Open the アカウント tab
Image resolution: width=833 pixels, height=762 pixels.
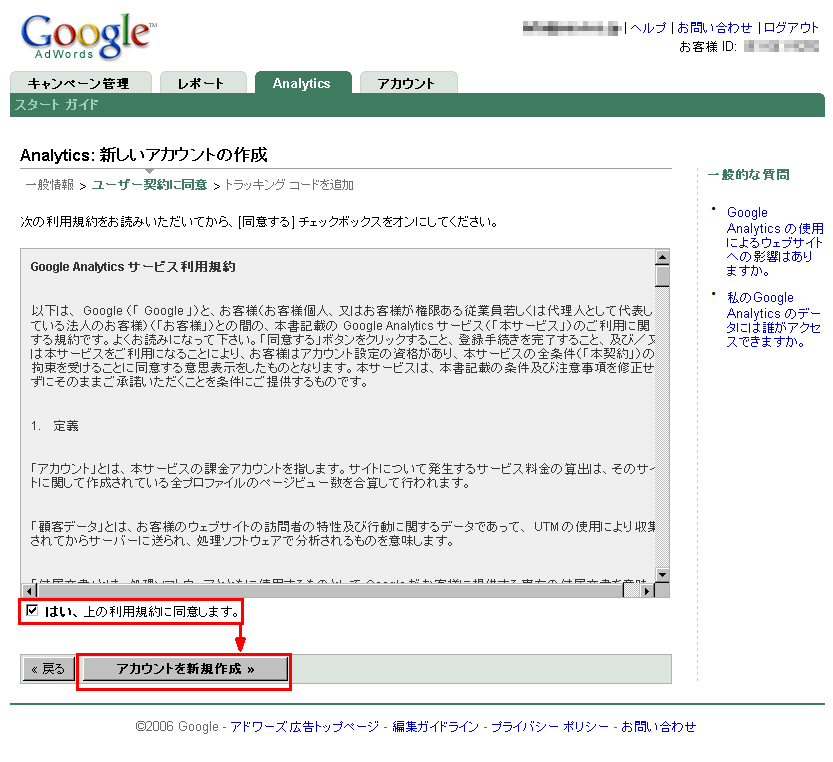point(408,83)
